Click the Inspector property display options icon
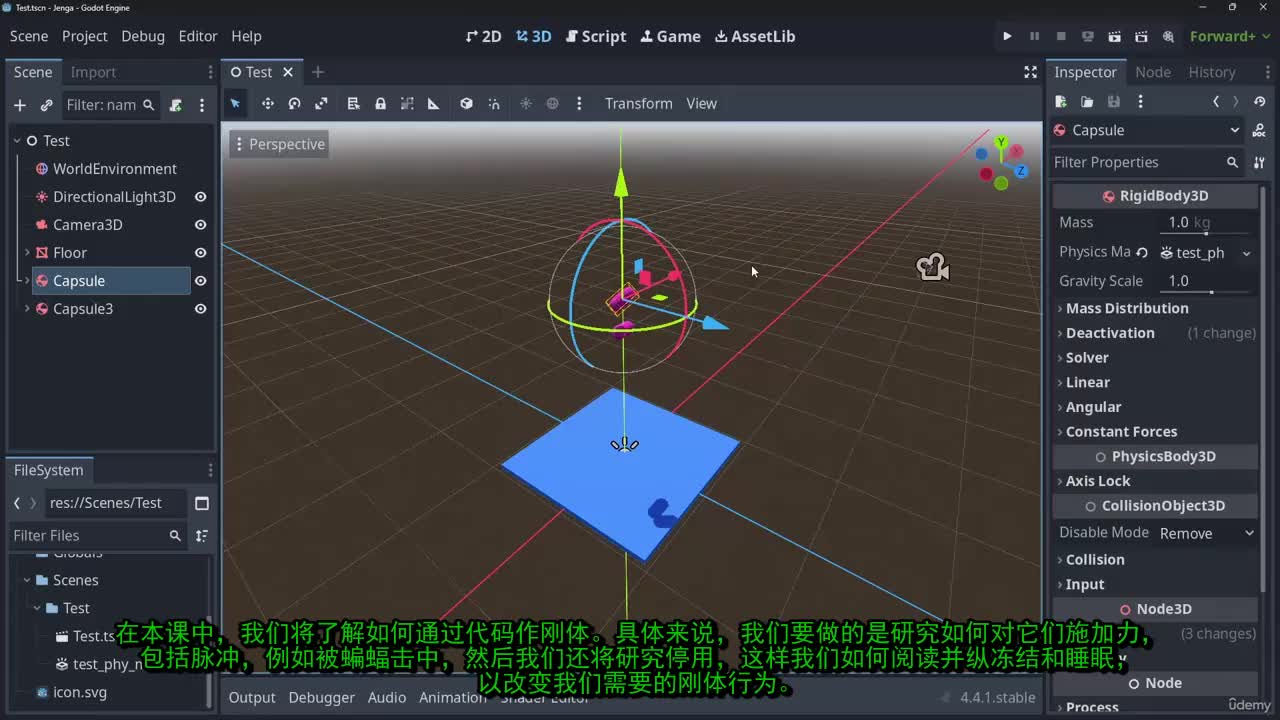 pyautogui.click(x=1259, y=162)
